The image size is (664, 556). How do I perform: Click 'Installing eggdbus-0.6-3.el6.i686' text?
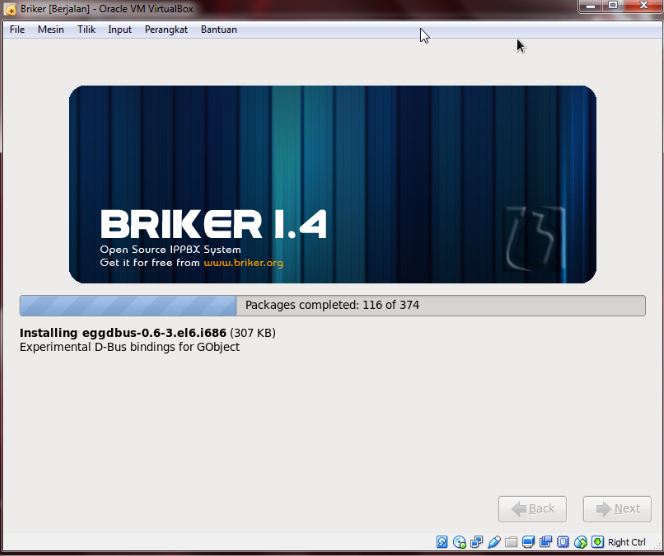(x=123, y=333)
